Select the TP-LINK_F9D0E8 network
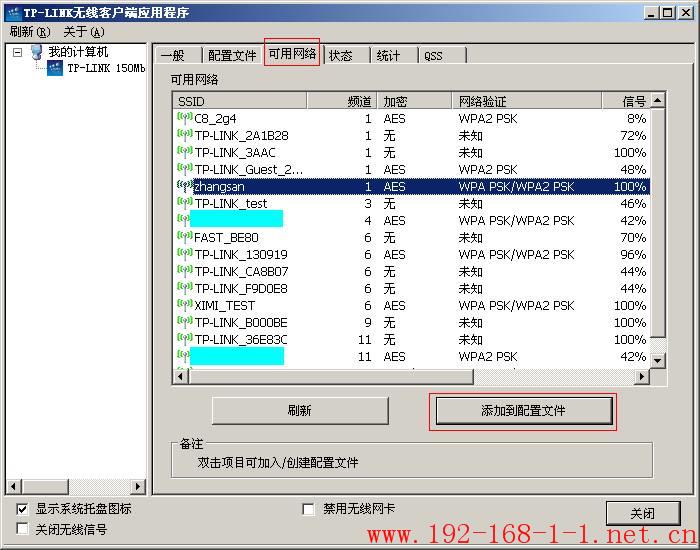 tap(412, 288)
